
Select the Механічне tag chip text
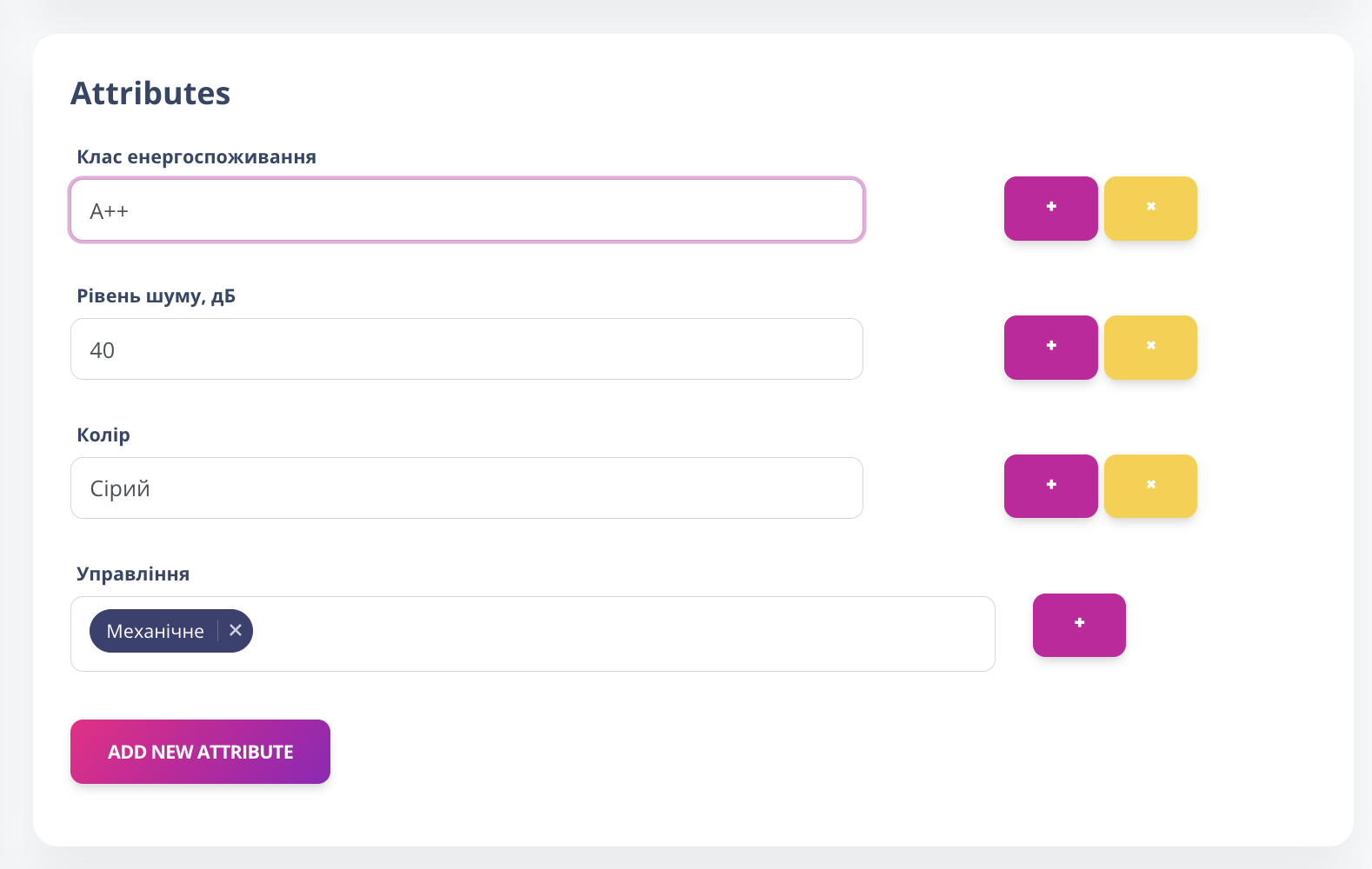coord(155,632)
